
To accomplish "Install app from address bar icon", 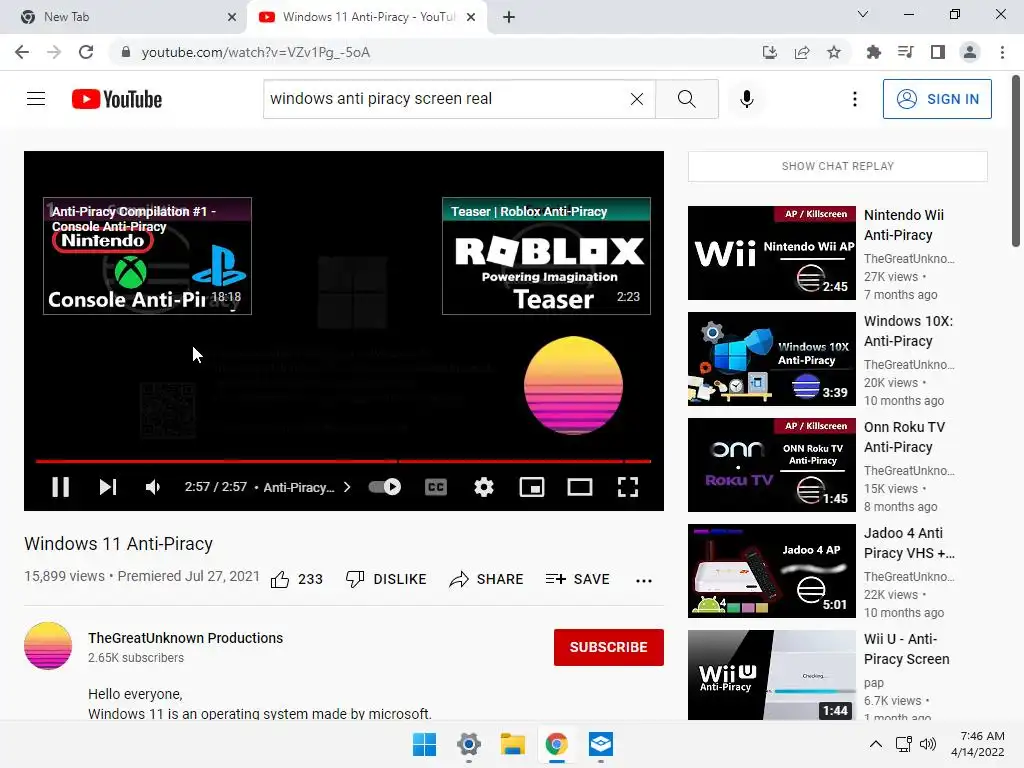I will pyautogui.click(x=770, y=52).
